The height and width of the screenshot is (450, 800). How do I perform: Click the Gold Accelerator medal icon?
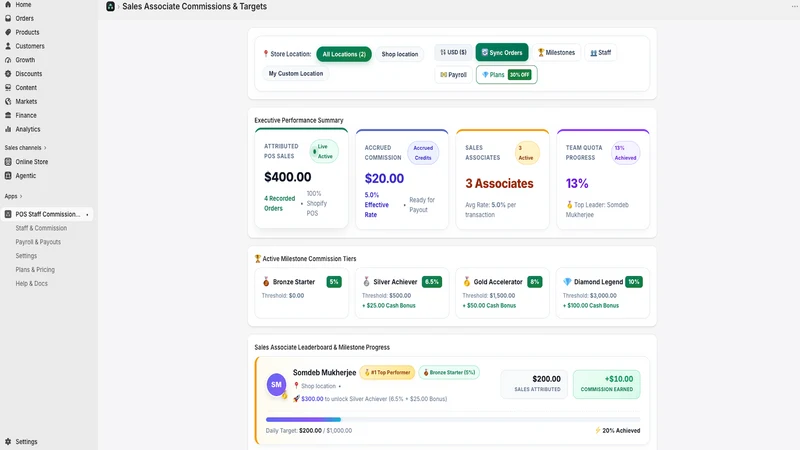[466, 282]
